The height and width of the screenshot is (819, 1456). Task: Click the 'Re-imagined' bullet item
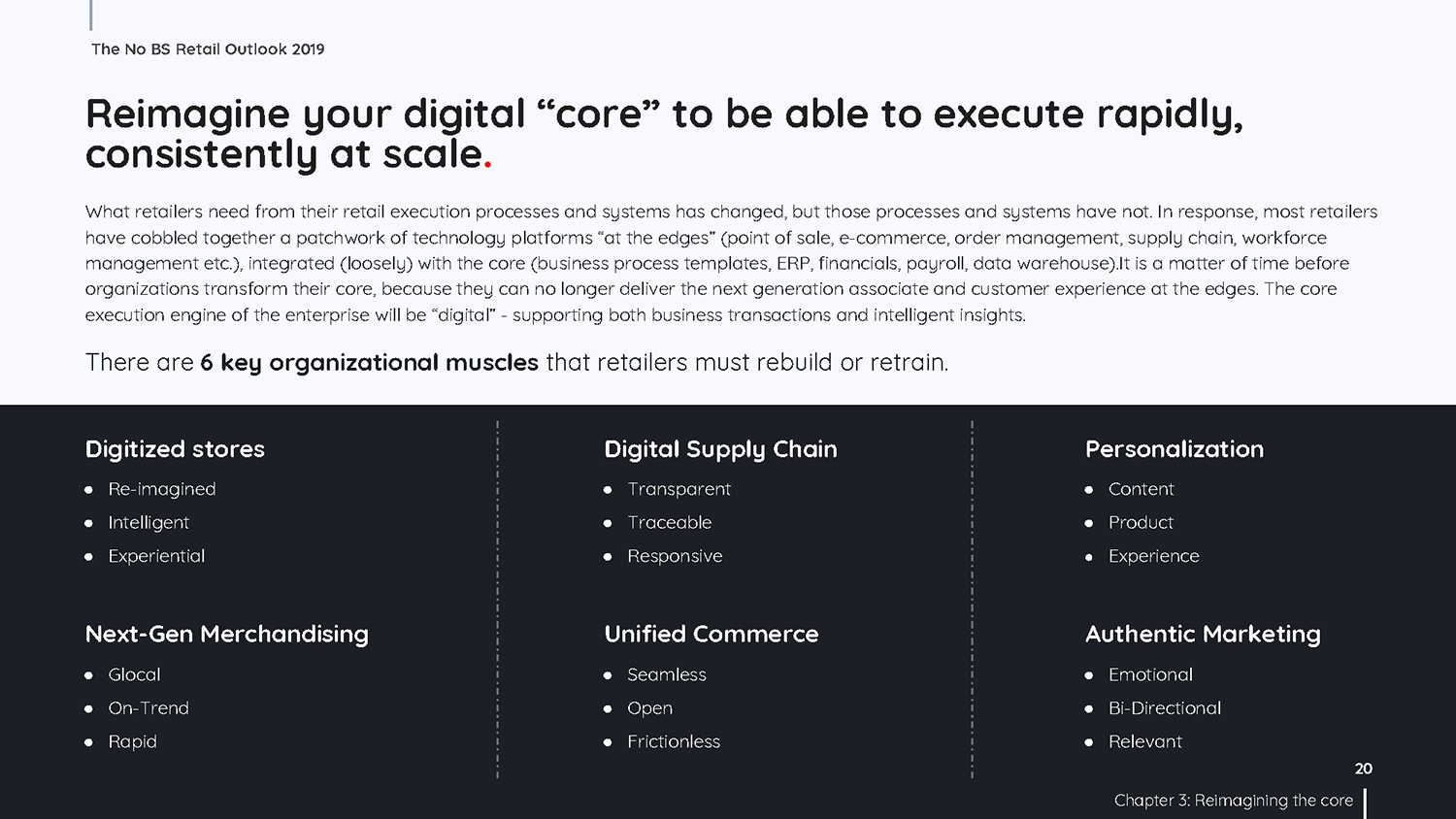coord(162,489)
